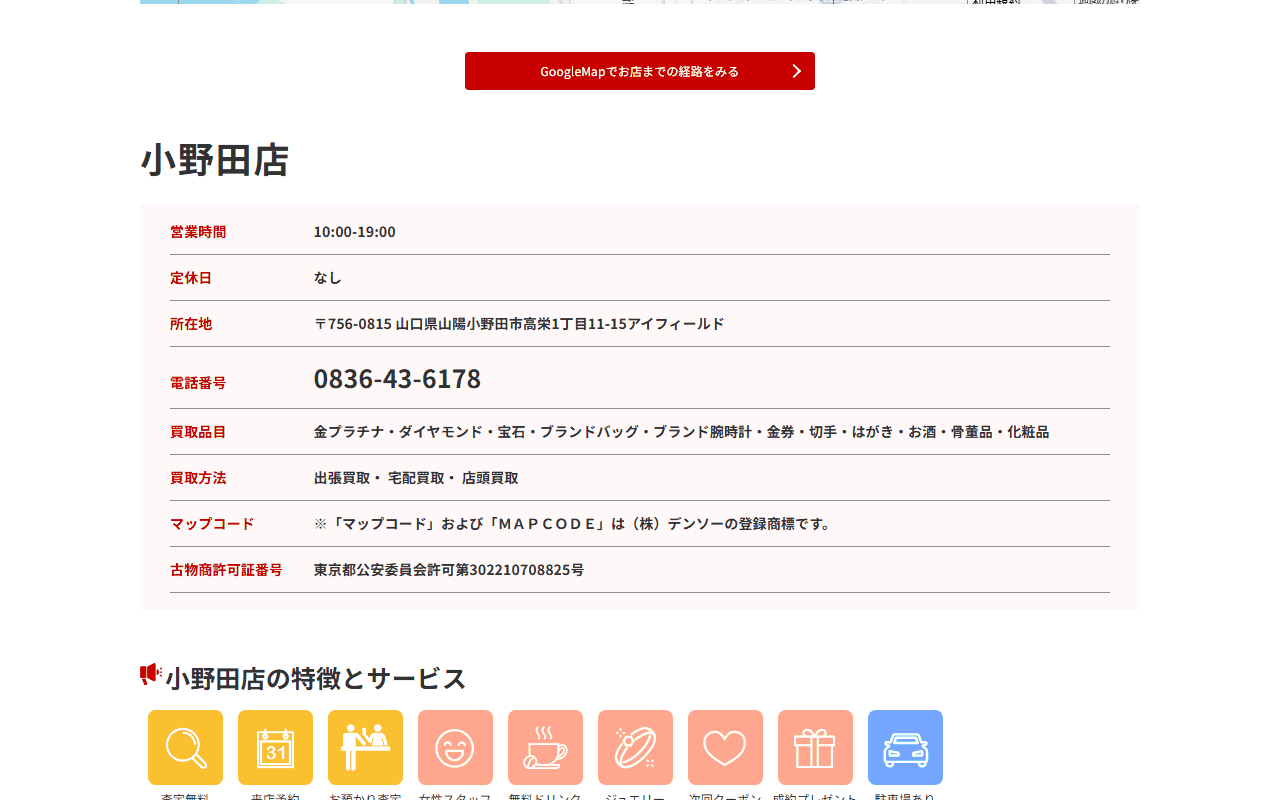1280x800 pixels.
Task: Click the purchase items list starting 金プラチナ
Action: click(681, 432)
